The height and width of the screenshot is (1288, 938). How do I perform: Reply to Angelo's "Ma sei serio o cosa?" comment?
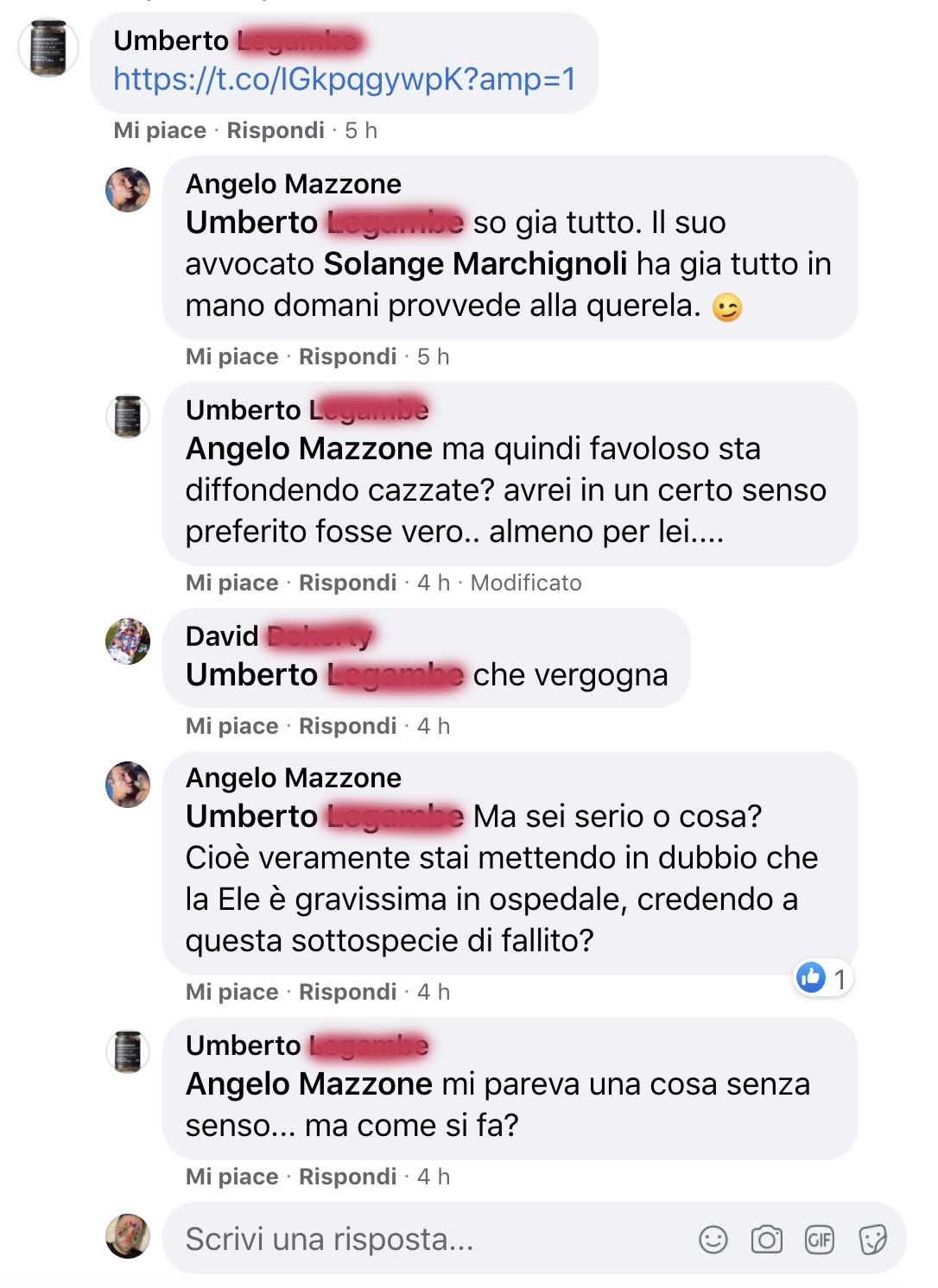pos(347,992)
